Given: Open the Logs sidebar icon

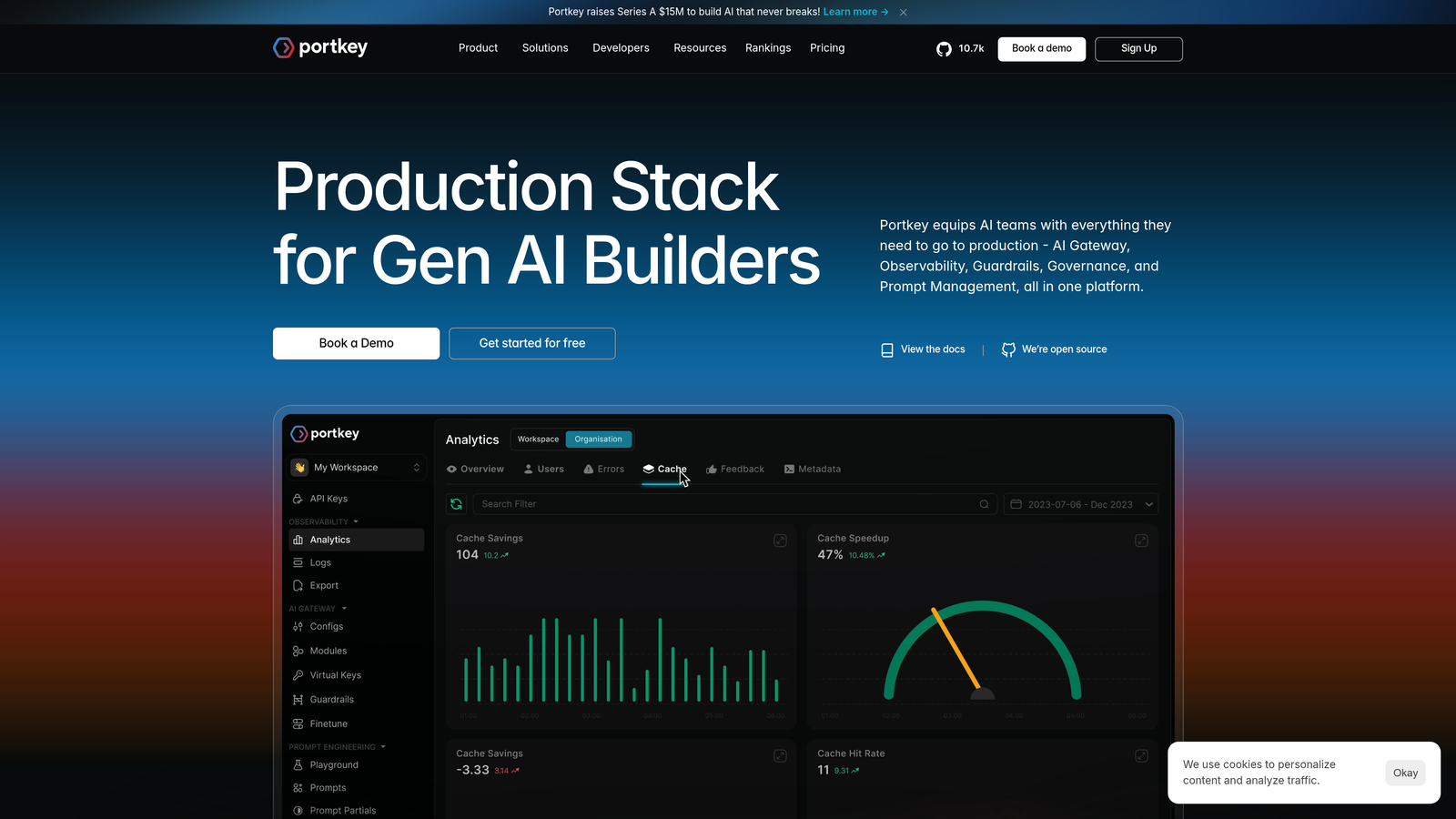Looking at the screenshot, I should pyautogui.click(x=298, y=562).
